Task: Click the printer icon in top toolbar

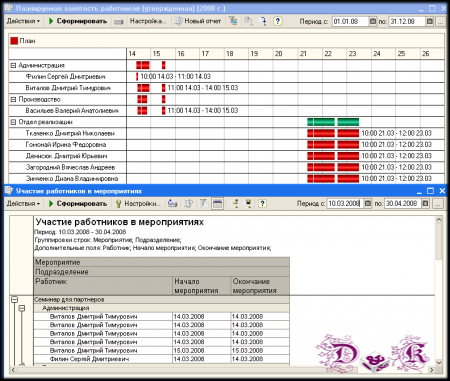Action: pyautogui.click(x=119, y=21)
